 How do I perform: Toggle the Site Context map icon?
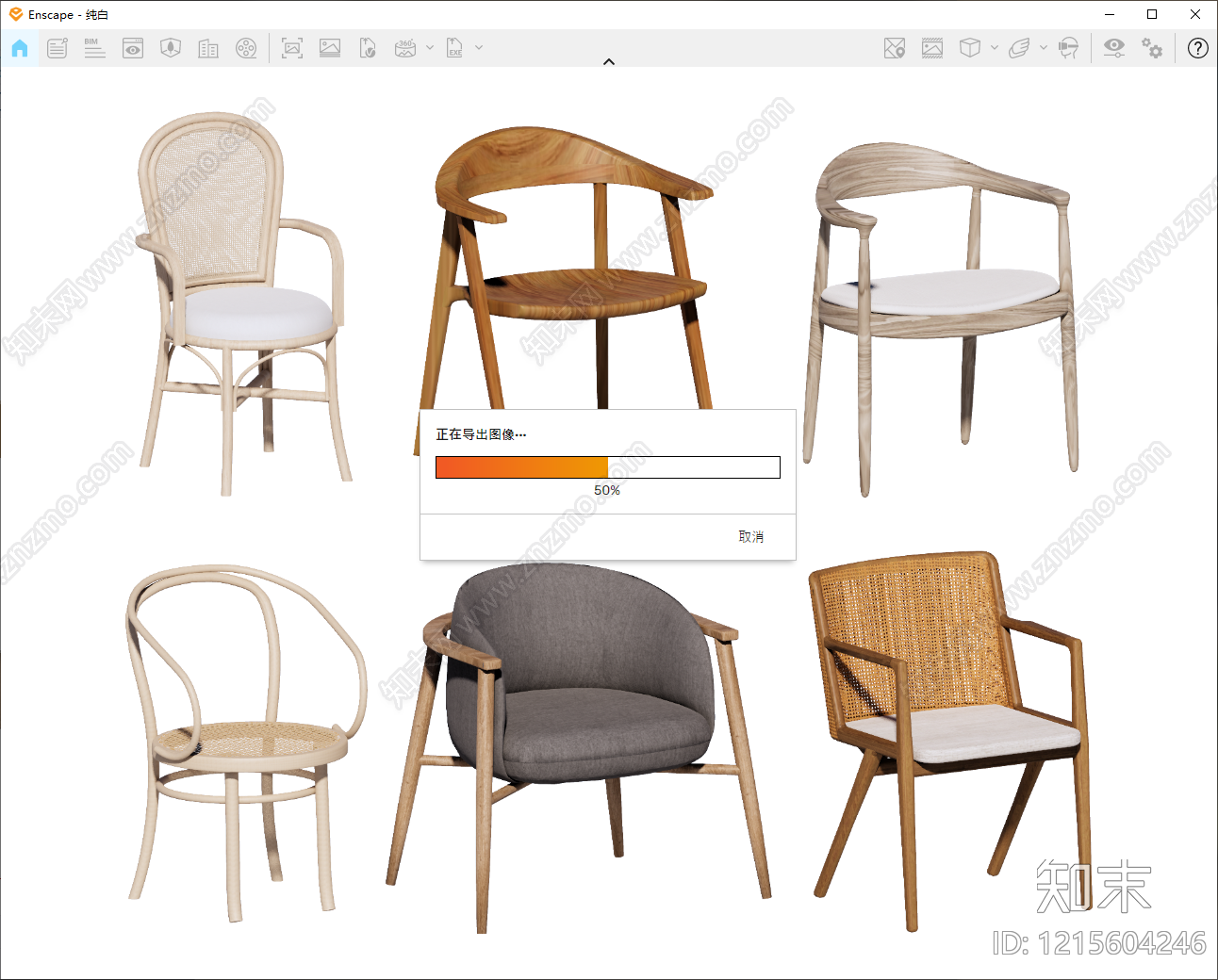895,48
